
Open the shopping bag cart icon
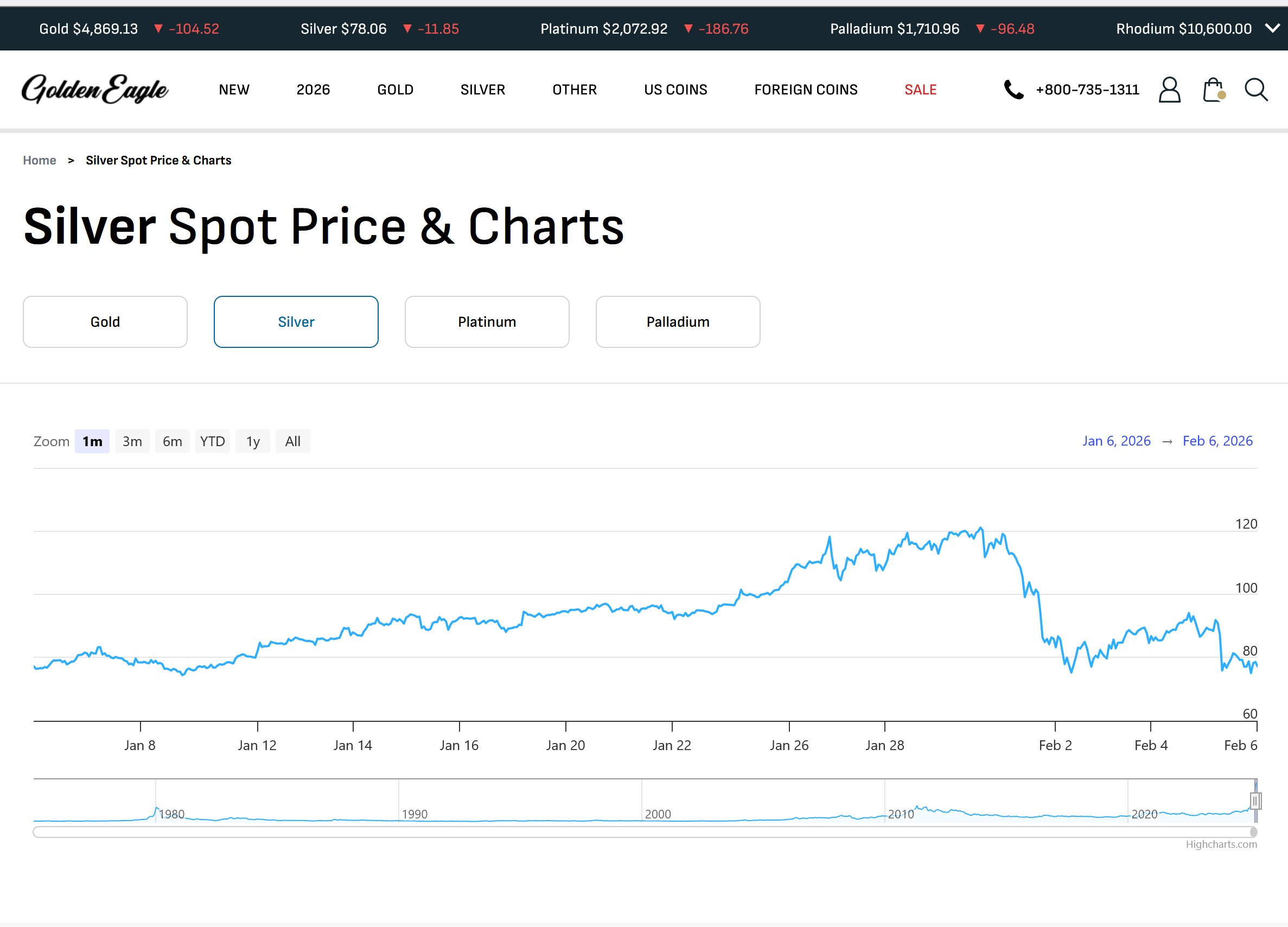tap(1213, 90)
